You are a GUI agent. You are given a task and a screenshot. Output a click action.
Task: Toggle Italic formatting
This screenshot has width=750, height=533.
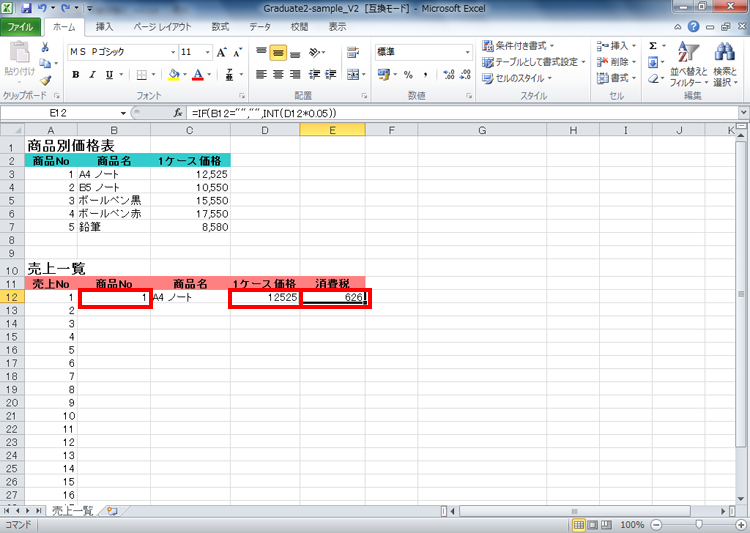(92, 75)
